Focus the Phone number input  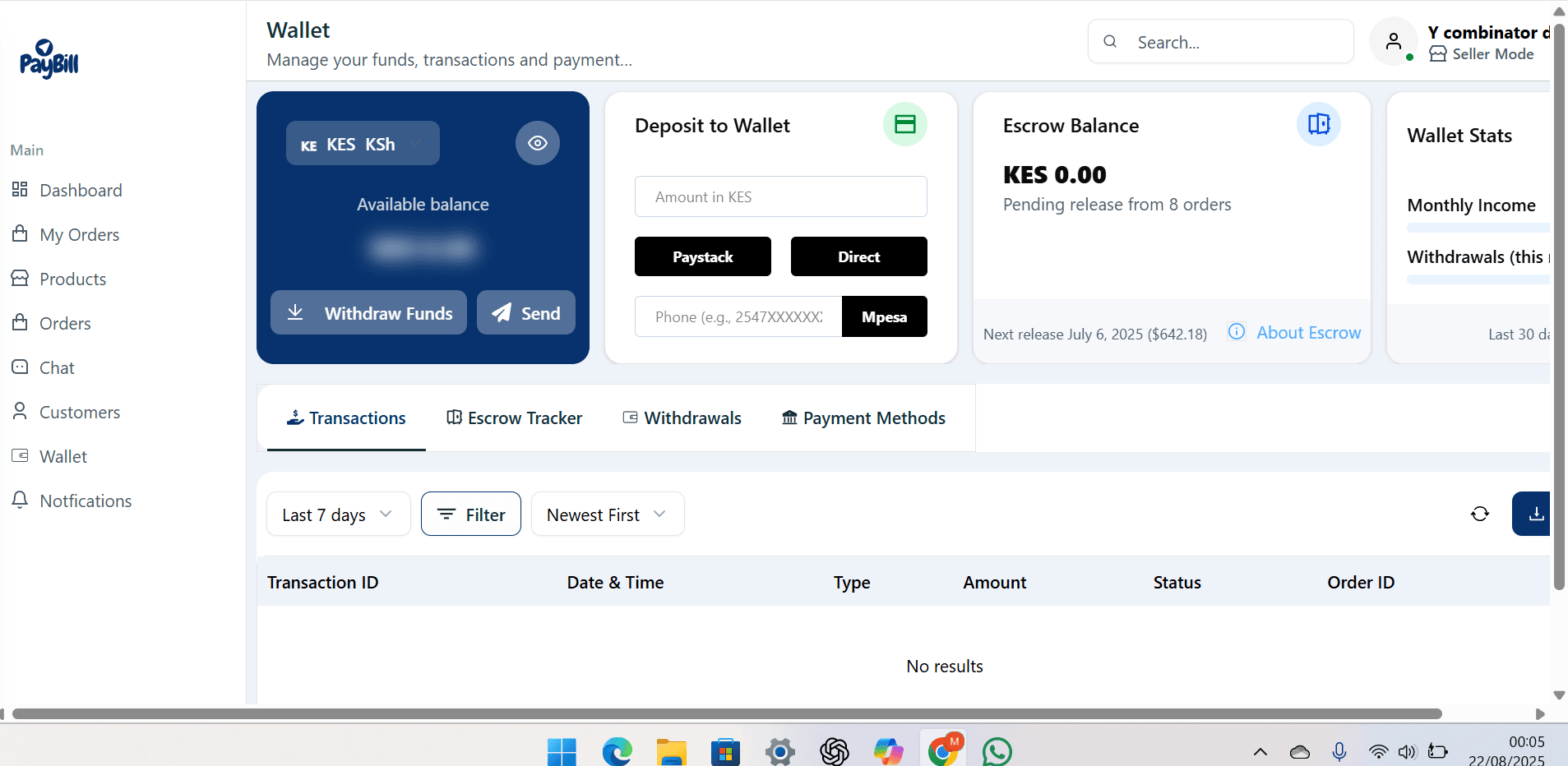tap(738, 316)
